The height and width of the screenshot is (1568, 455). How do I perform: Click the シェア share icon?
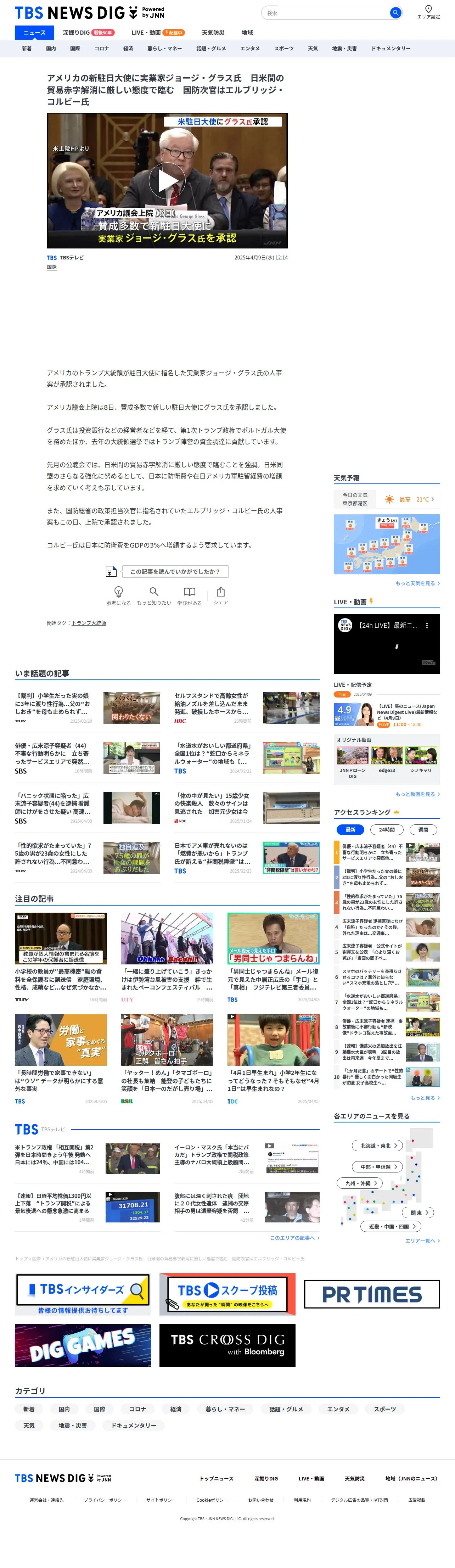click(x=221, y=592)
